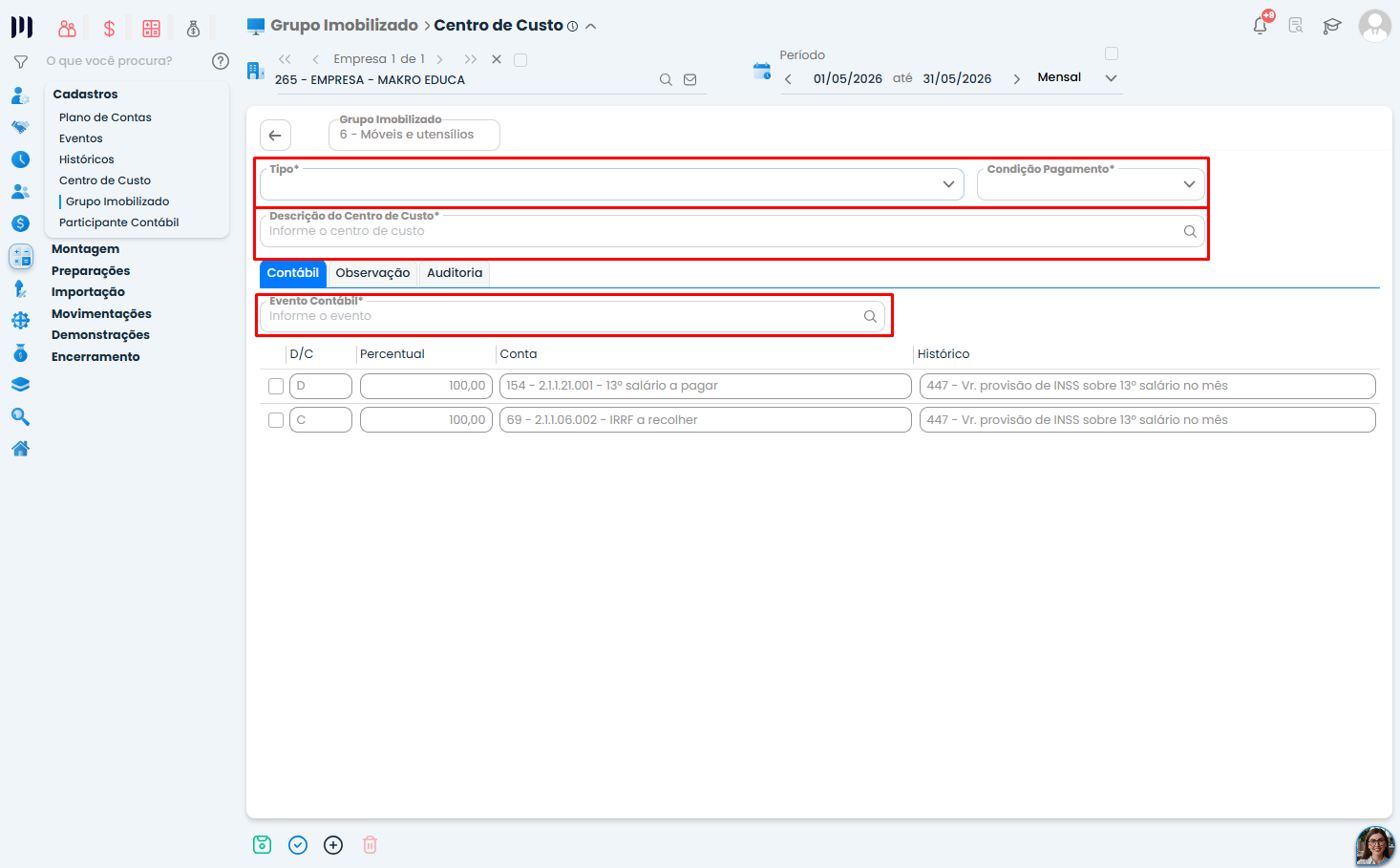The image size is (1400, 868).
Task: Open the sidebar clock icon
Action: [20, 159]
